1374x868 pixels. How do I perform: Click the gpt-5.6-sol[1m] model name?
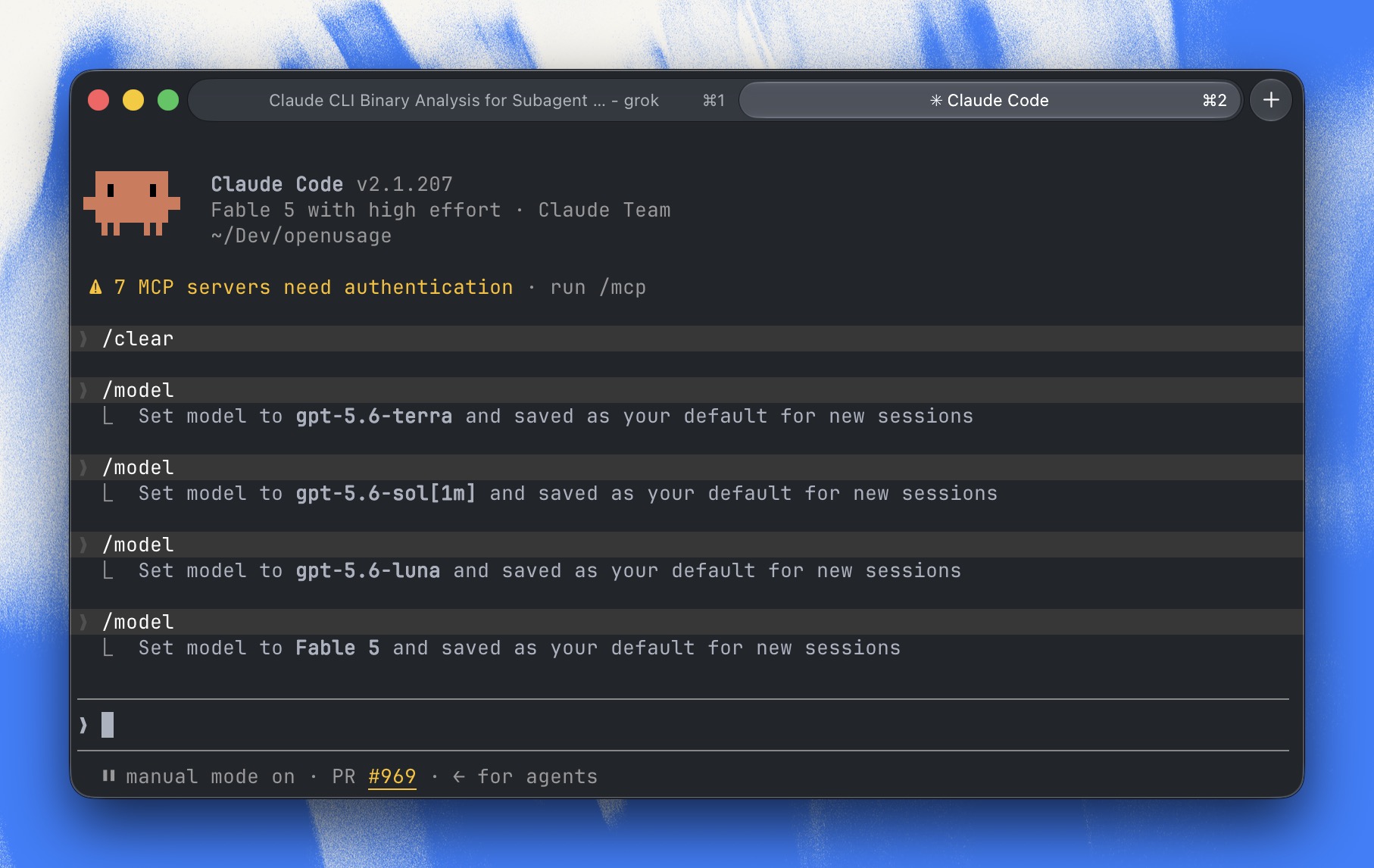(x=386, y=493)
